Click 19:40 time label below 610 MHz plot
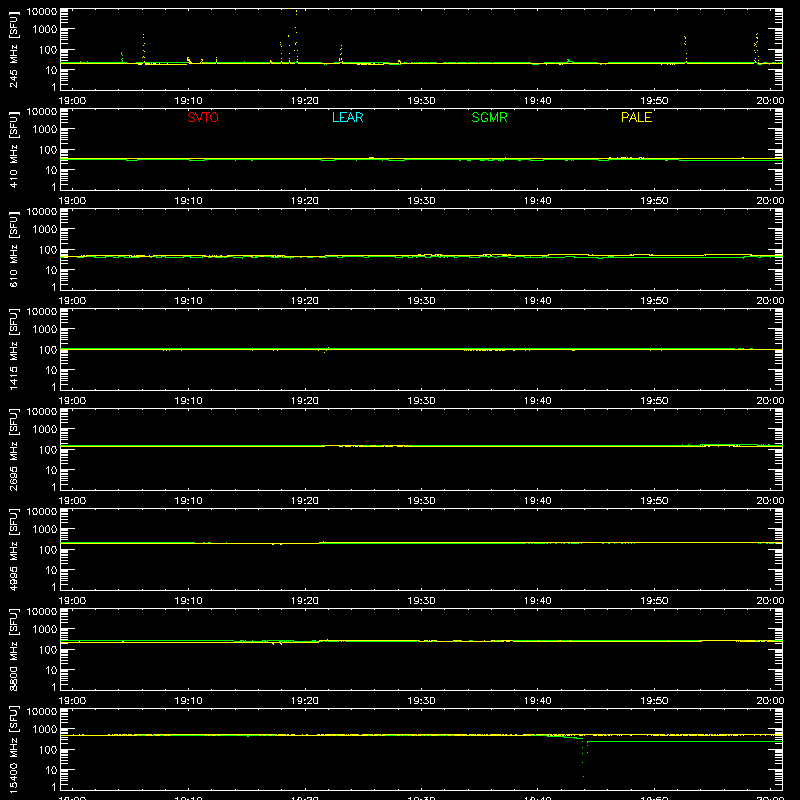This screenshot has width=800, height=800. [x=537, y=301]
